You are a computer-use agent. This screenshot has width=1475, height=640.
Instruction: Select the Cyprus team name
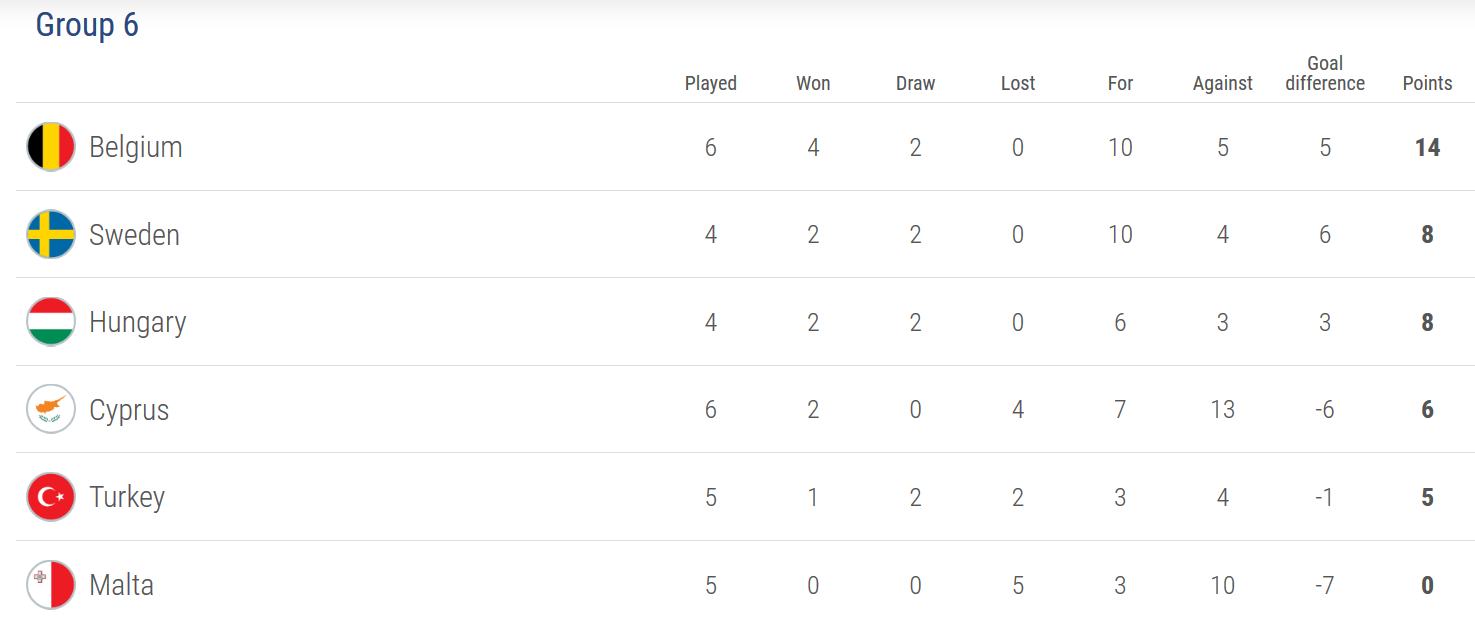coord(129,411)
